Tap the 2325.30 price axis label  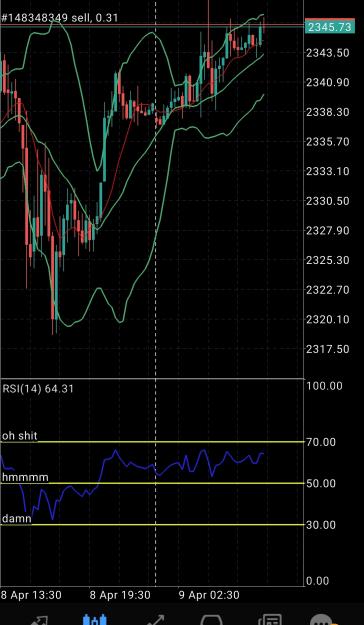tap(328, 260)
